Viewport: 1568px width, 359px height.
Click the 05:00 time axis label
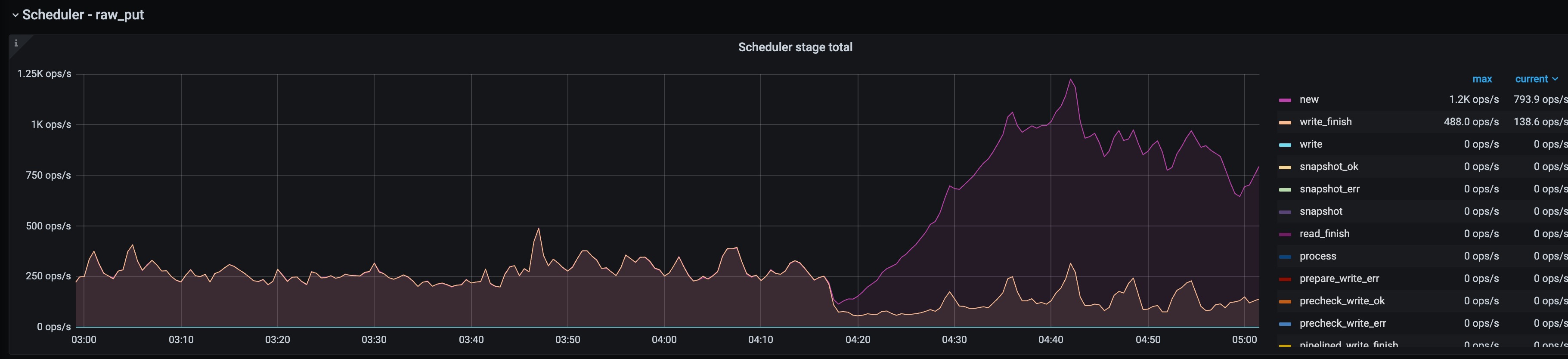1244,340
